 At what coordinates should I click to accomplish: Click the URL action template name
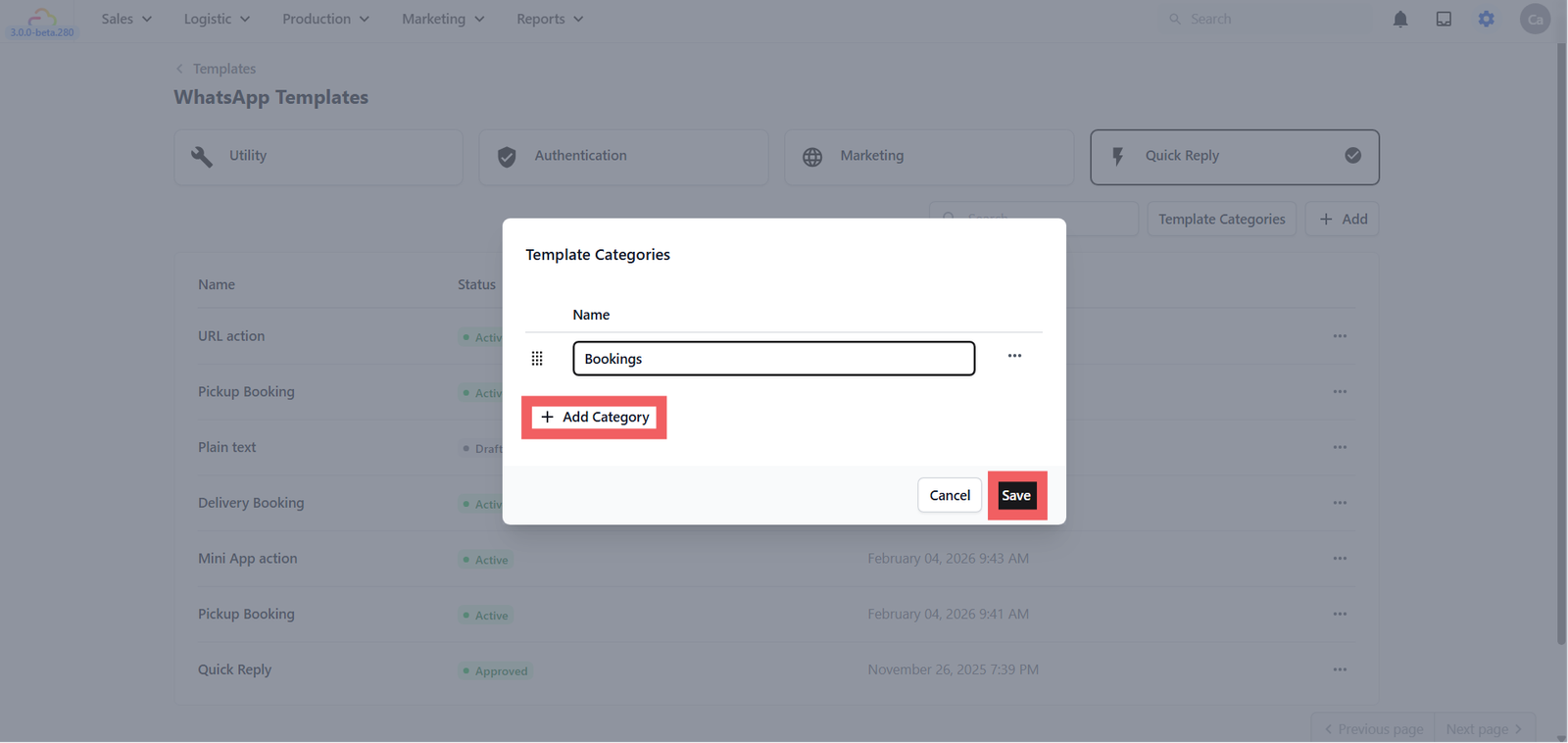click(231, 336)
